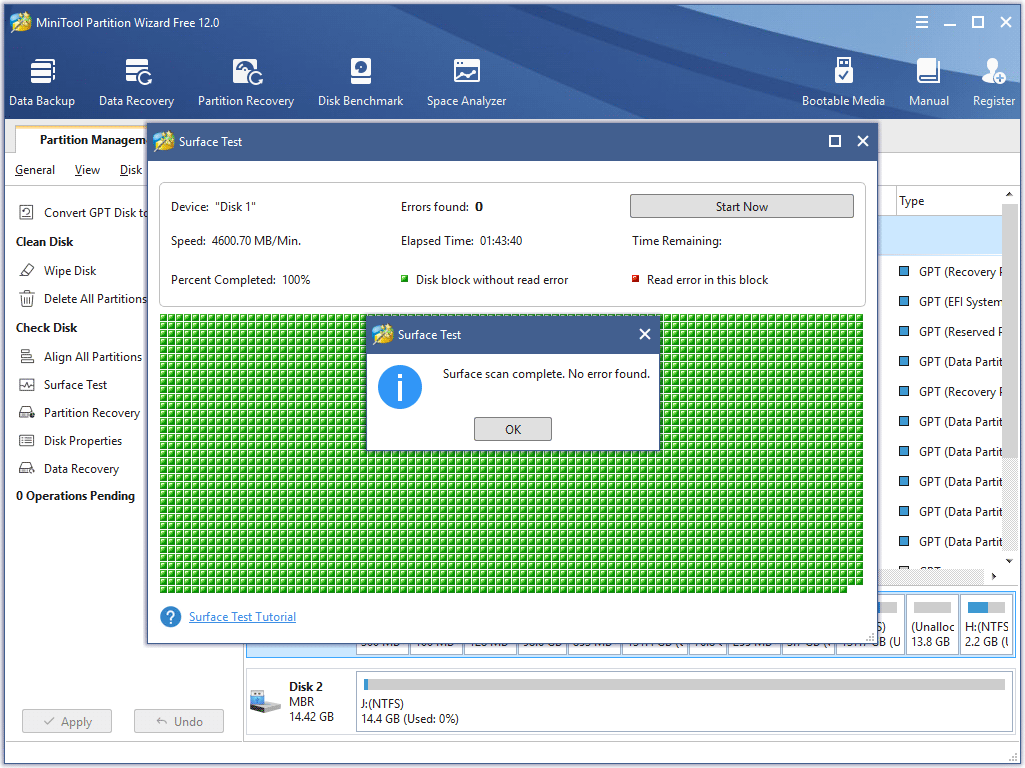
Task: Click the Apply button
Action: tap(67, 722)
